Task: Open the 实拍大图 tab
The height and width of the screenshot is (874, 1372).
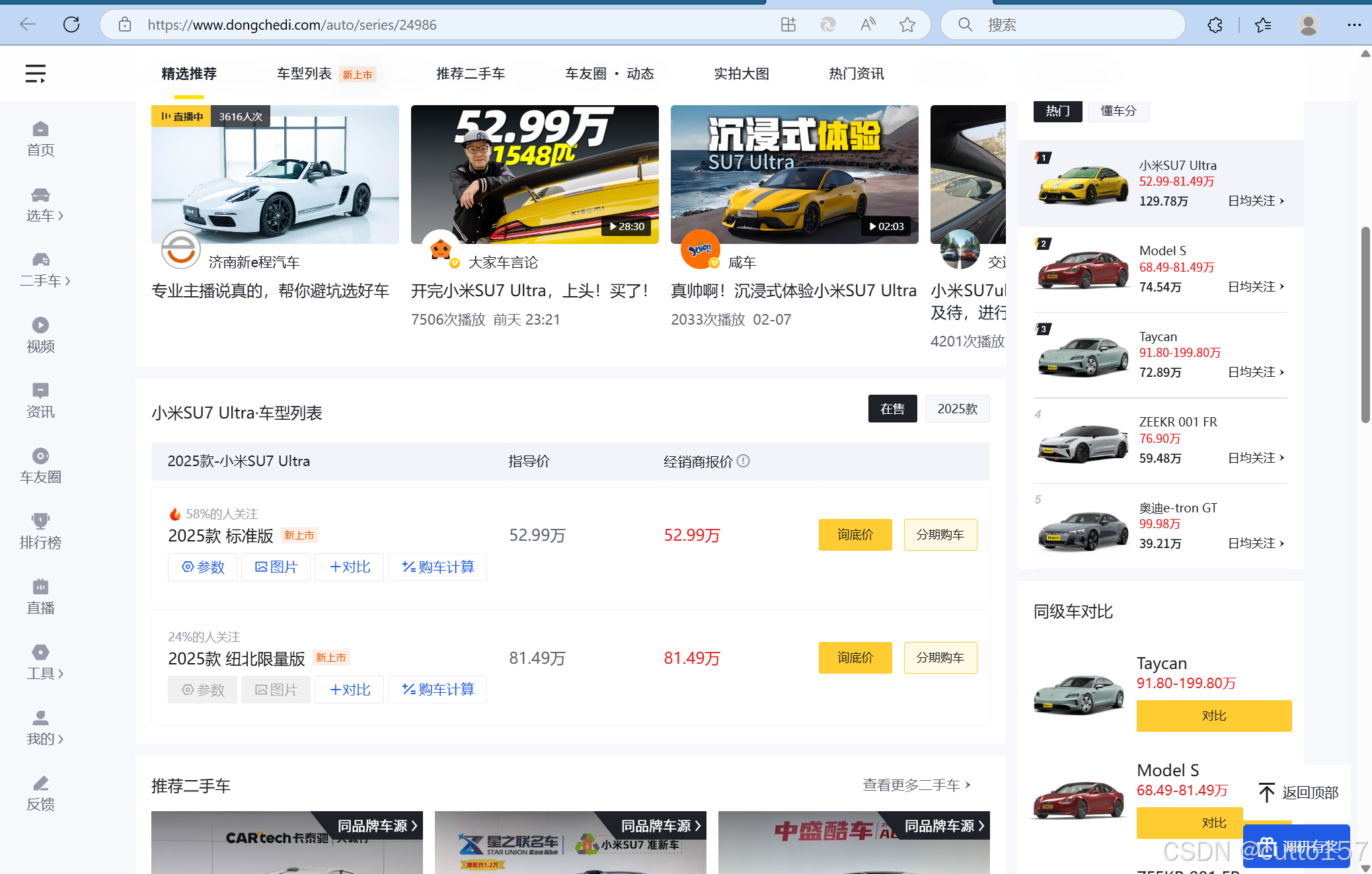Action: (741, 74)
